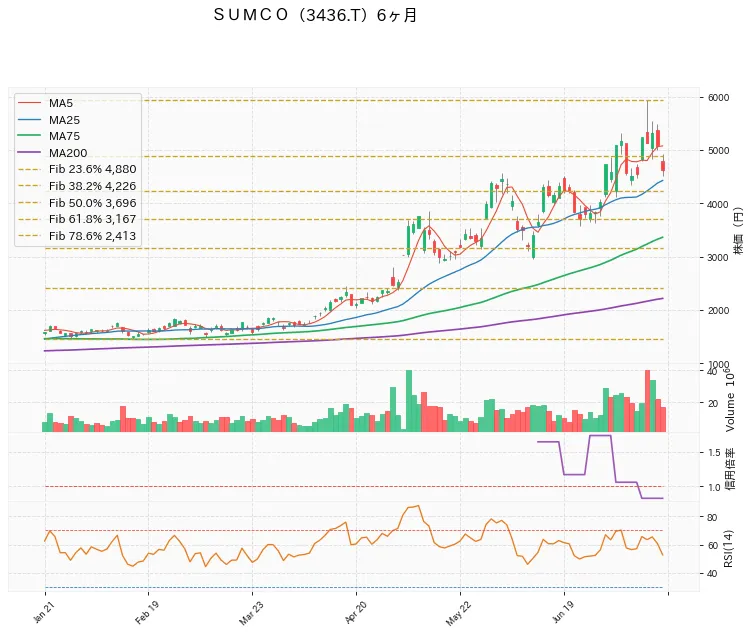Click the MA25 blue line swatch in legend
Screen dimensions: 752x635
point(29,120)
